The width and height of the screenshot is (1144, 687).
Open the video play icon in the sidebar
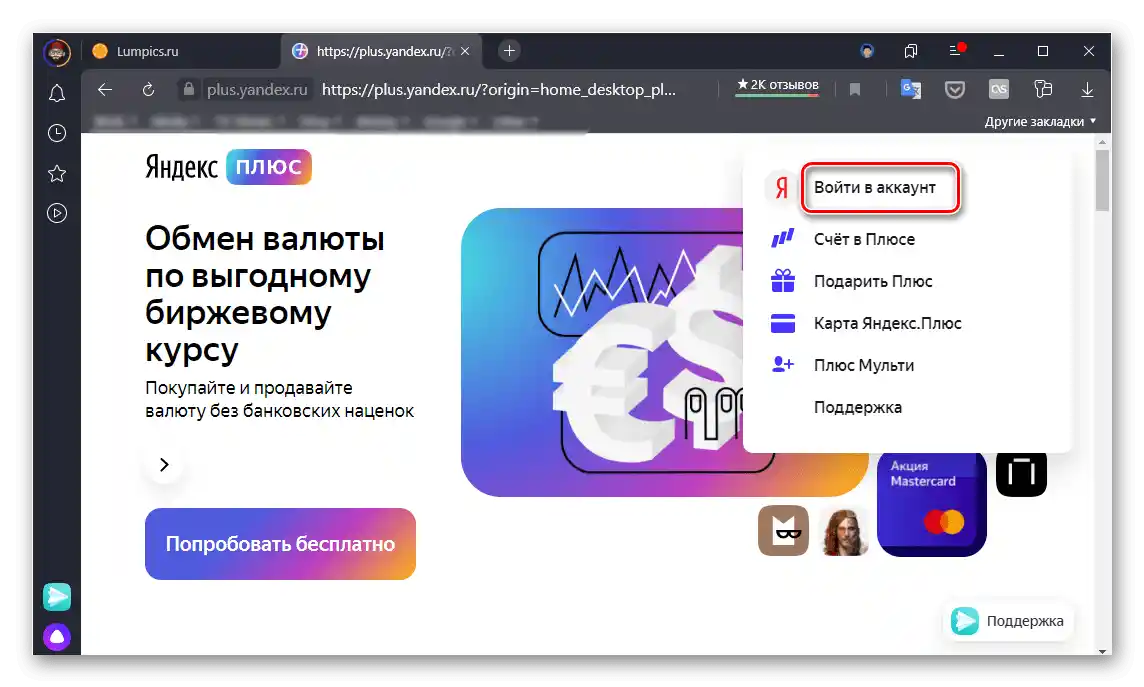point(57,213)
